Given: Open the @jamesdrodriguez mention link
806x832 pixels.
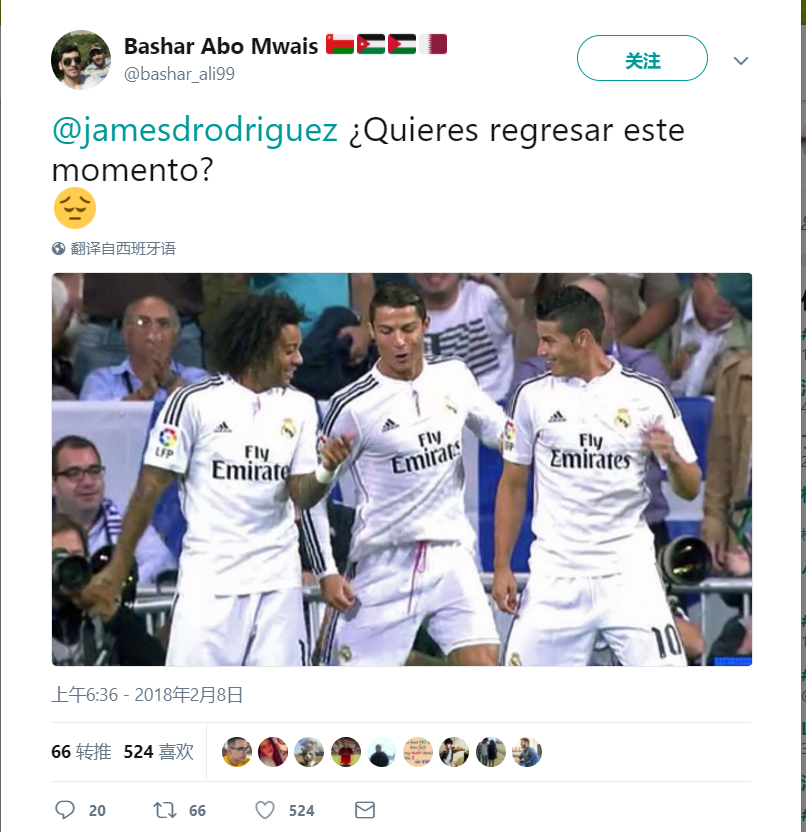Looking at the screenshot, I should coord(195,130).
